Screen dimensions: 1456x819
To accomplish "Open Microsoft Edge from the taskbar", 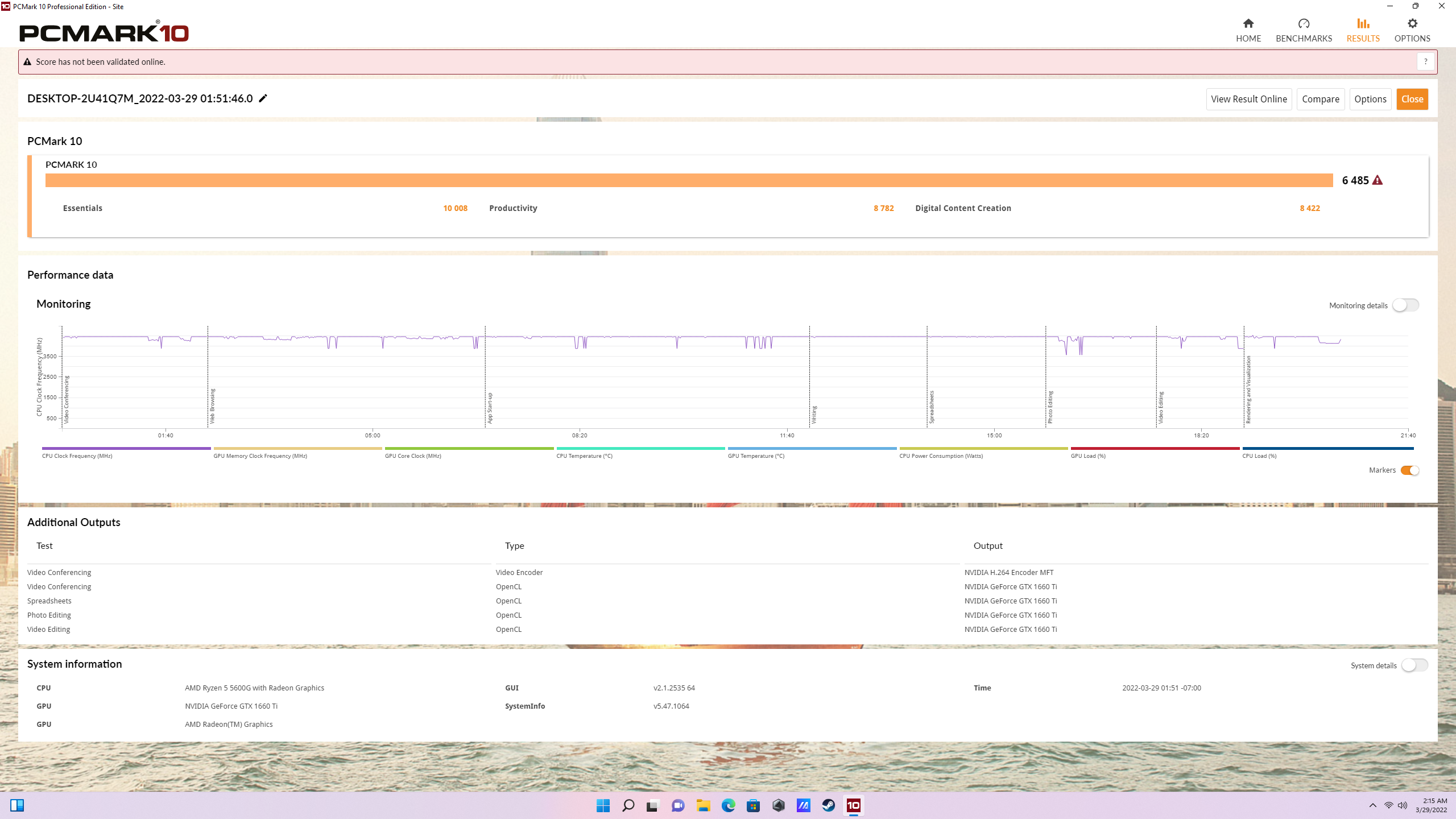I will tap(728, 805).
